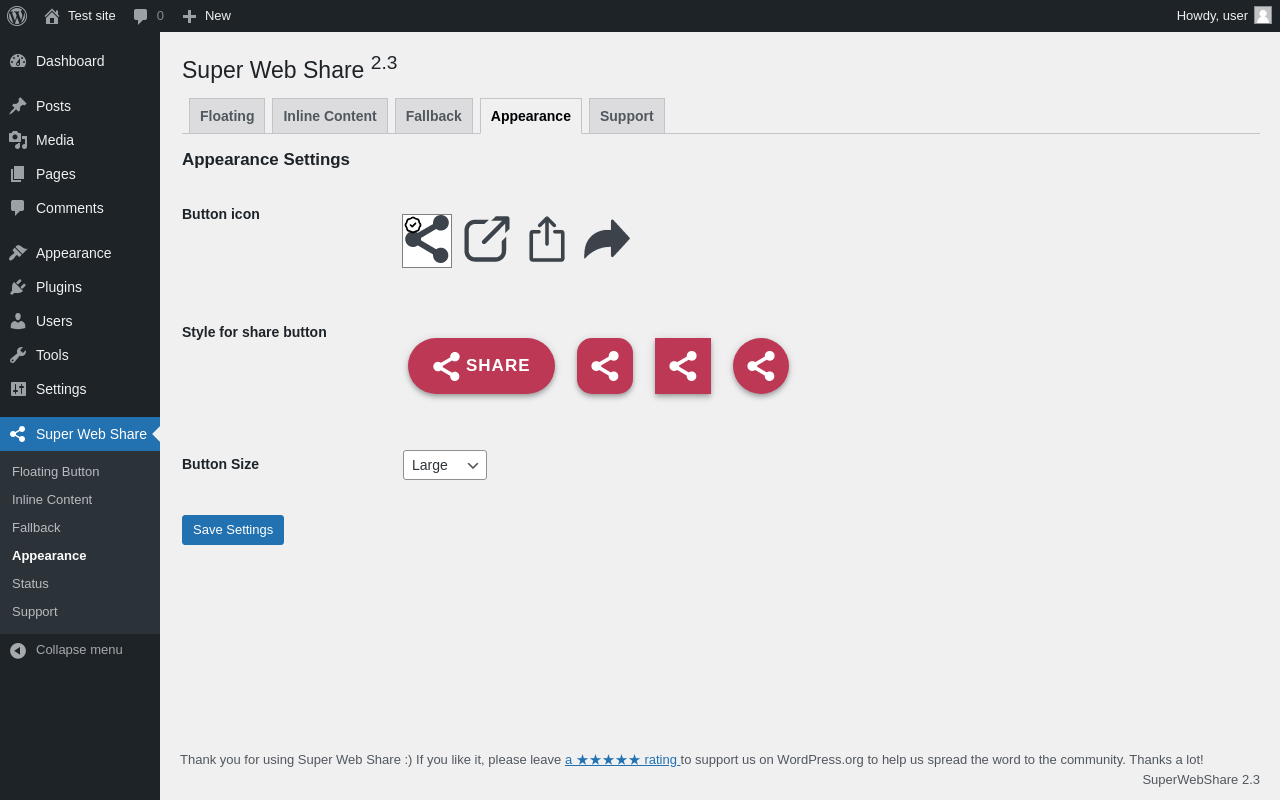Click the Tools wrench icon
This screenshot has height=800, width=1280.
pyautogui.click(x=18, y=355)
